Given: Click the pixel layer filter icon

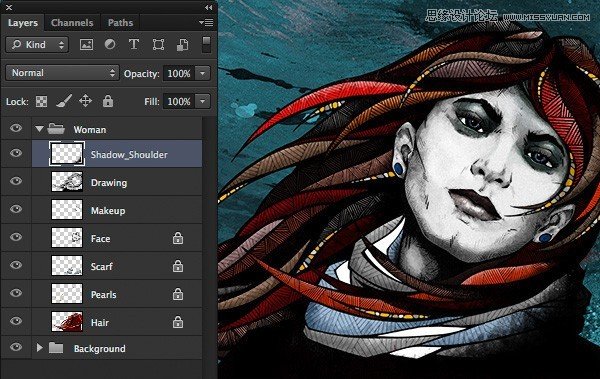Looking at the screenshot, I should point(86,45).
